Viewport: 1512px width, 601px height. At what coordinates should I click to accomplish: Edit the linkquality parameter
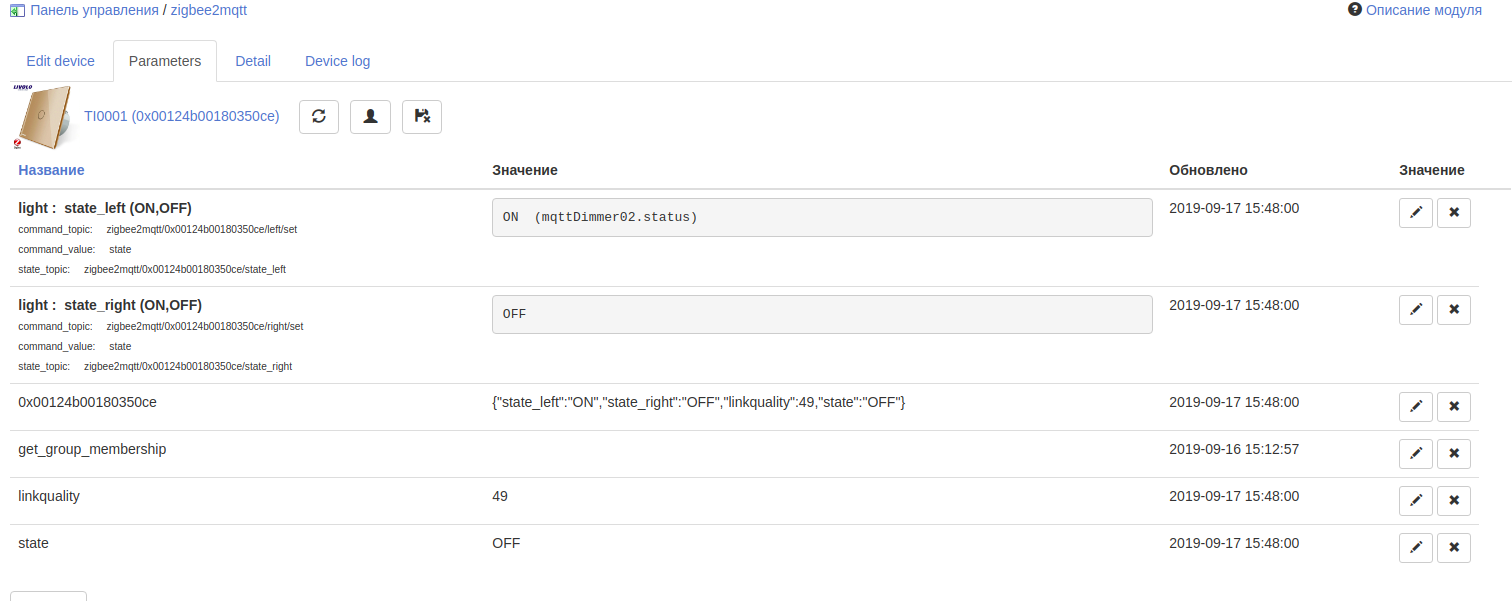click(x=1415, y=501)
